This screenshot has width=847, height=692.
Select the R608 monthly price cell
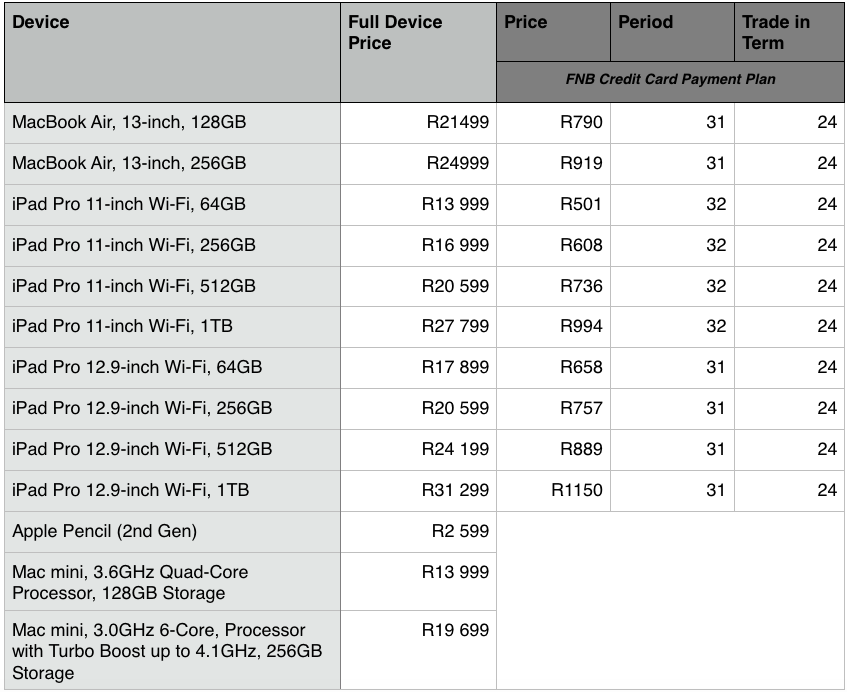click(x=581, y=245)
